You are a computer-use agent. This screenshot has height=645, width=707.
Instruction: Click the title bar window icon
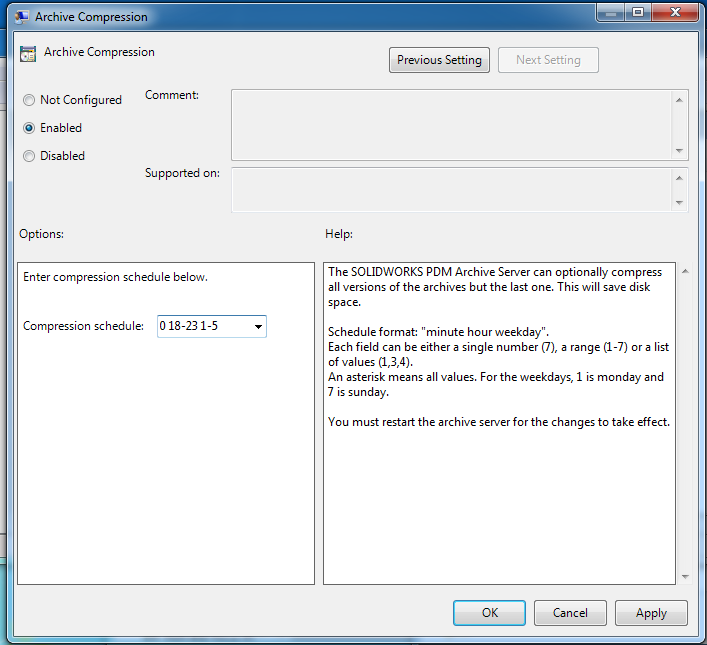pyautogui.click(x=21, y=16)
